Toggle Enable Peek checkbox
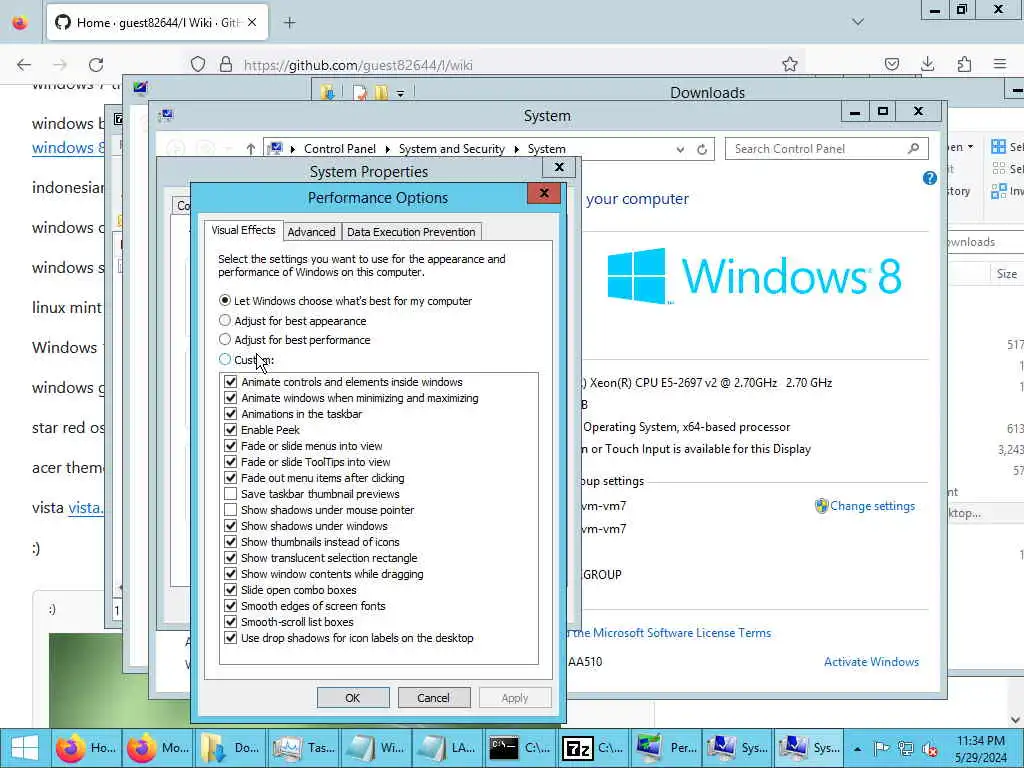This screenshot has height=768, width=1024. [231, 430]
